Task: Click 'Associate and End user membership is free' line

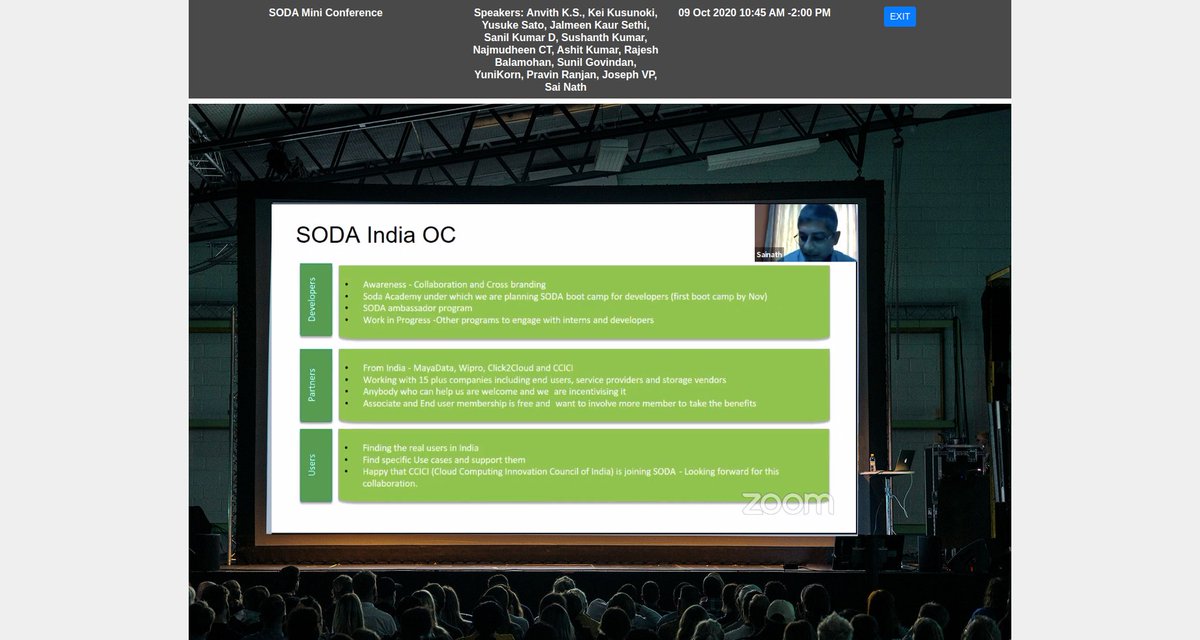Action: click(x=560, y=403)
